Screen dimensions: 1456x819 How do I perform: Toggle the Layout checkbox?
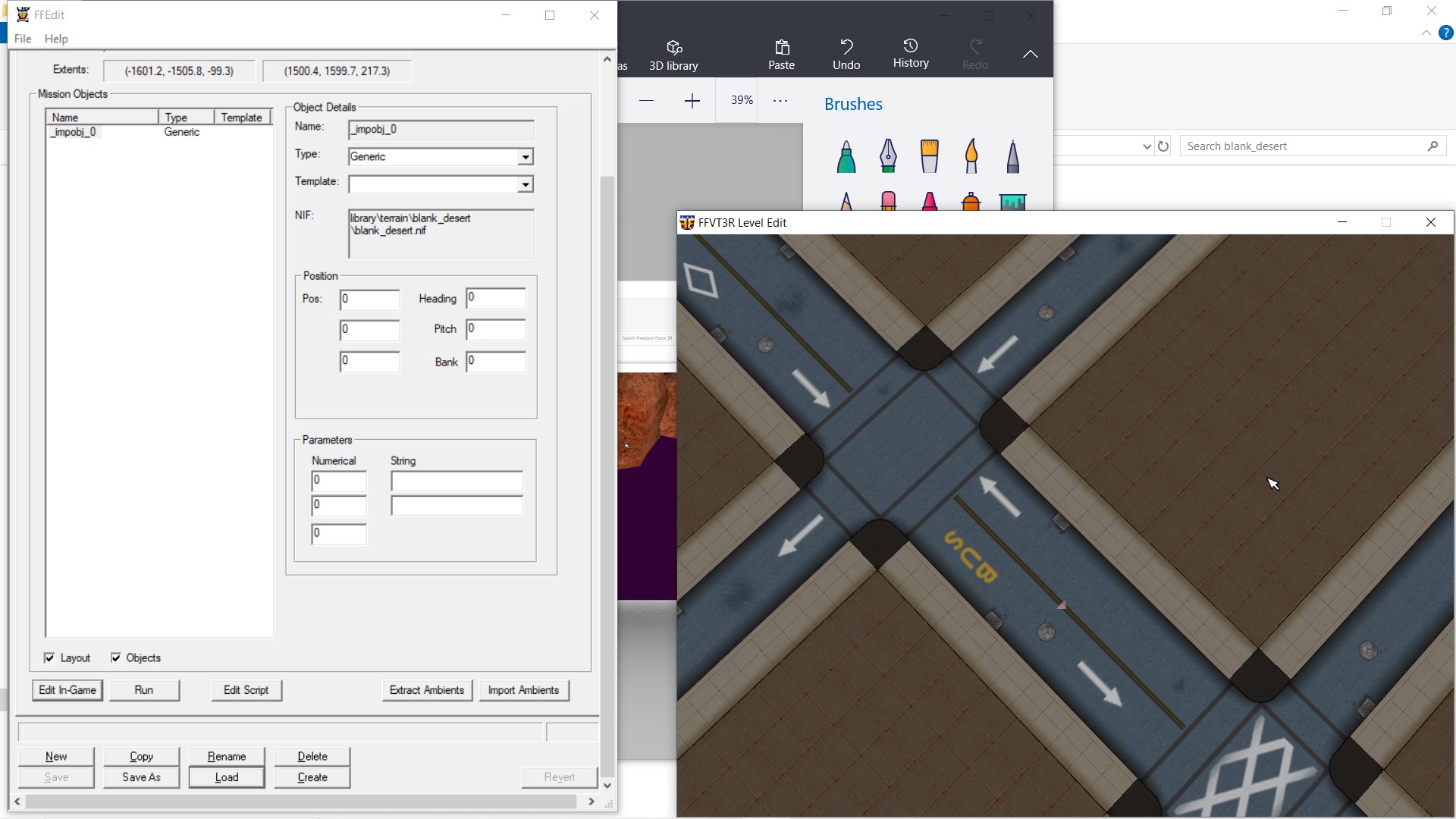(x=50, y=657)
